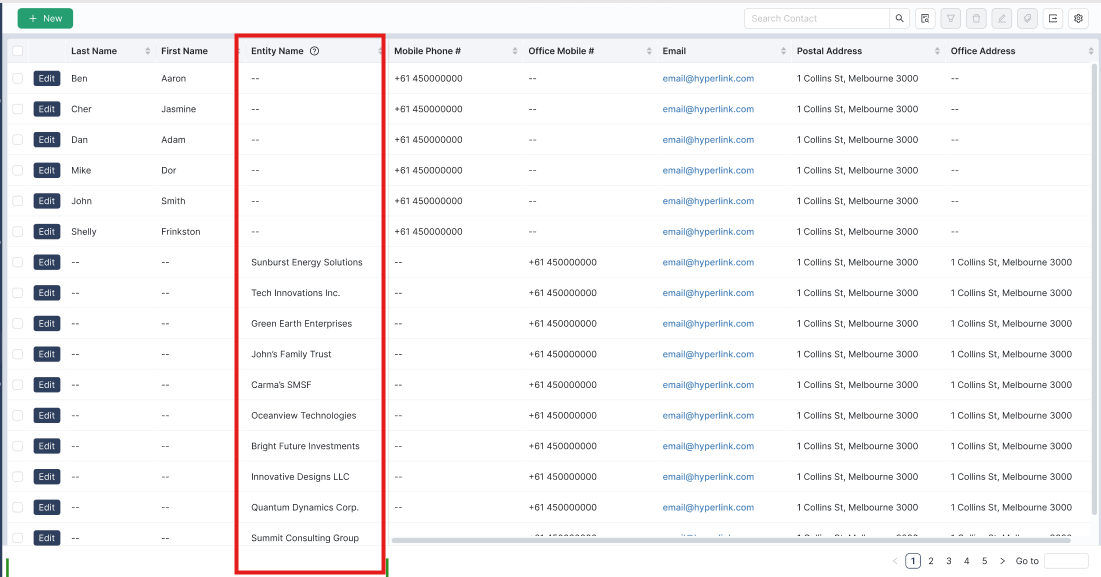Viewport: 1101px width, 577px height.
Task: Check the box for Green Earth Enterprises
Action: pos(18,324)
